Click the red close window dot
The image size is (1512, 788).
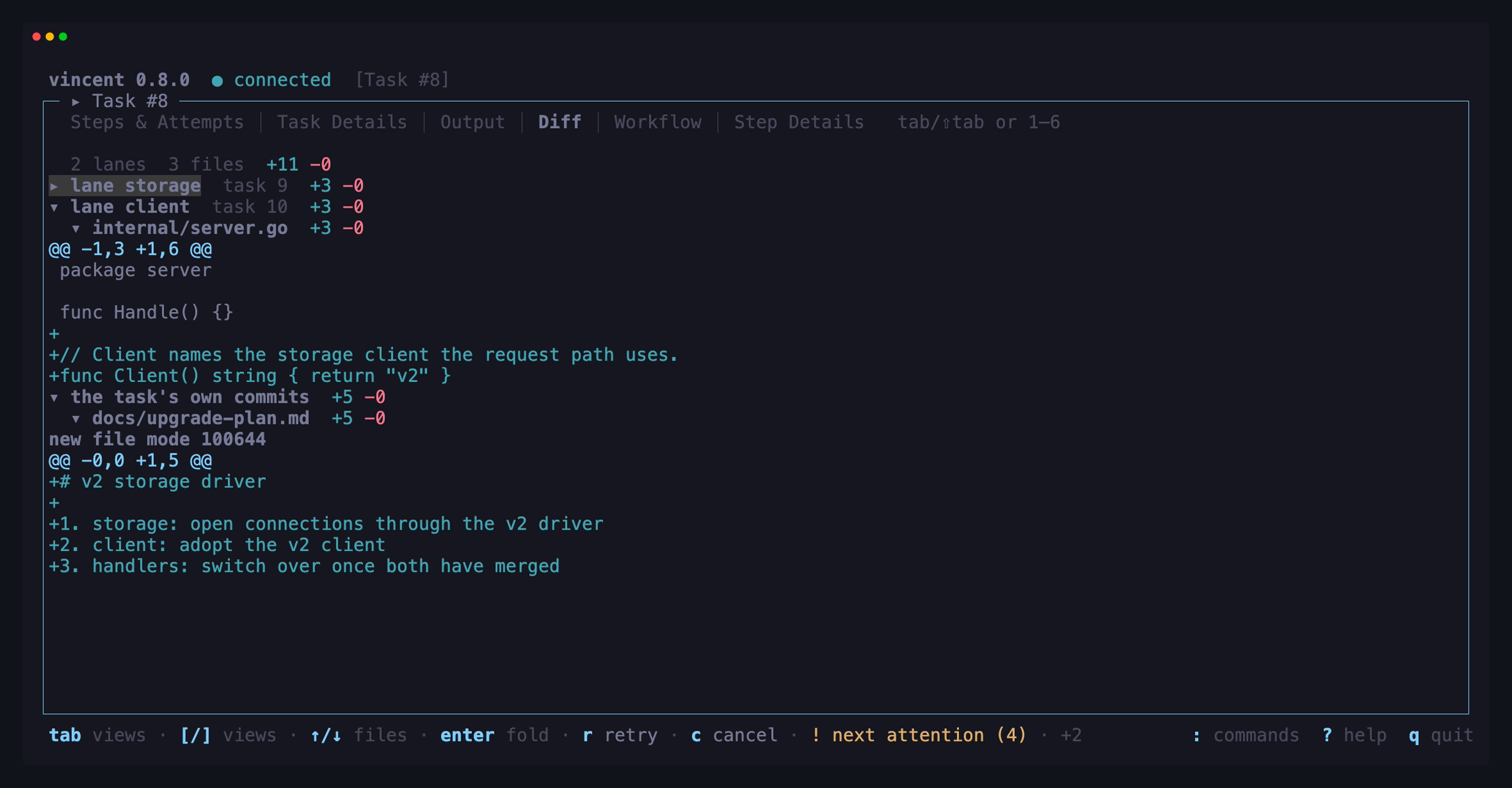(x=37, y=37)
